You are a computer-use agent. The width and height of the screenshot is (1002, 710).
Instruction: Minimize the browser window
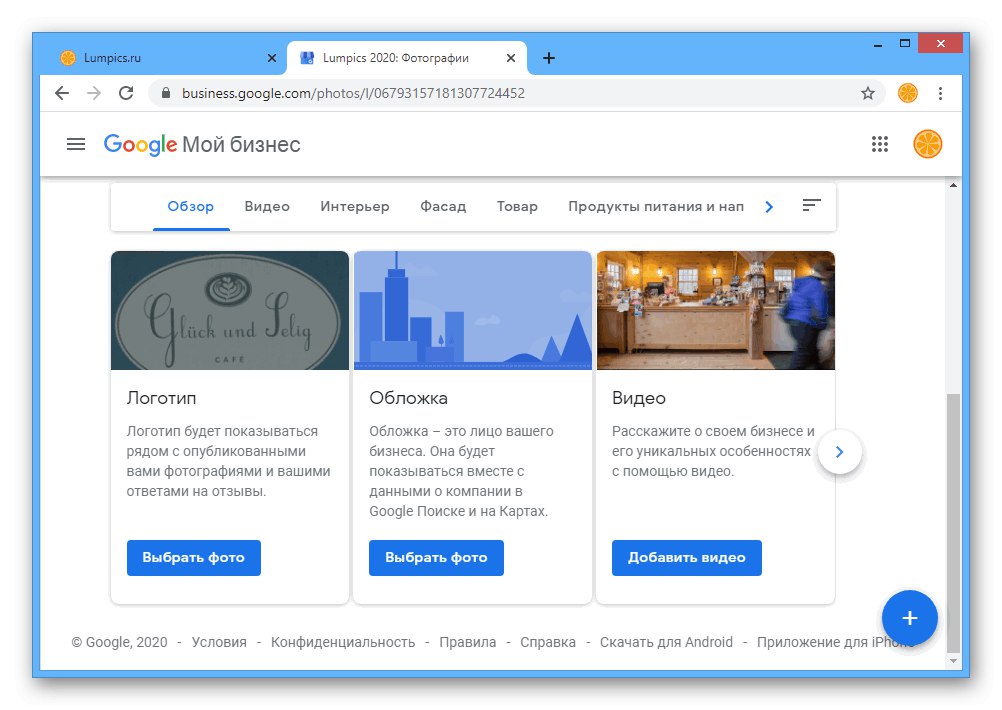coord(877,44)
